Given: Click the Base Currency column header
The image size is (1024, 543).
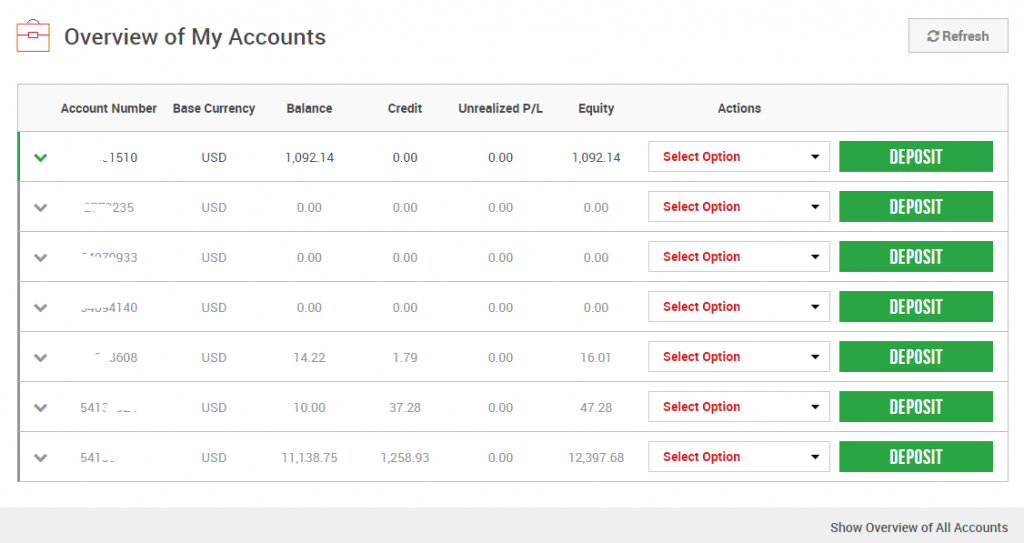Looking at the screenshot, I should pos(214,108).
